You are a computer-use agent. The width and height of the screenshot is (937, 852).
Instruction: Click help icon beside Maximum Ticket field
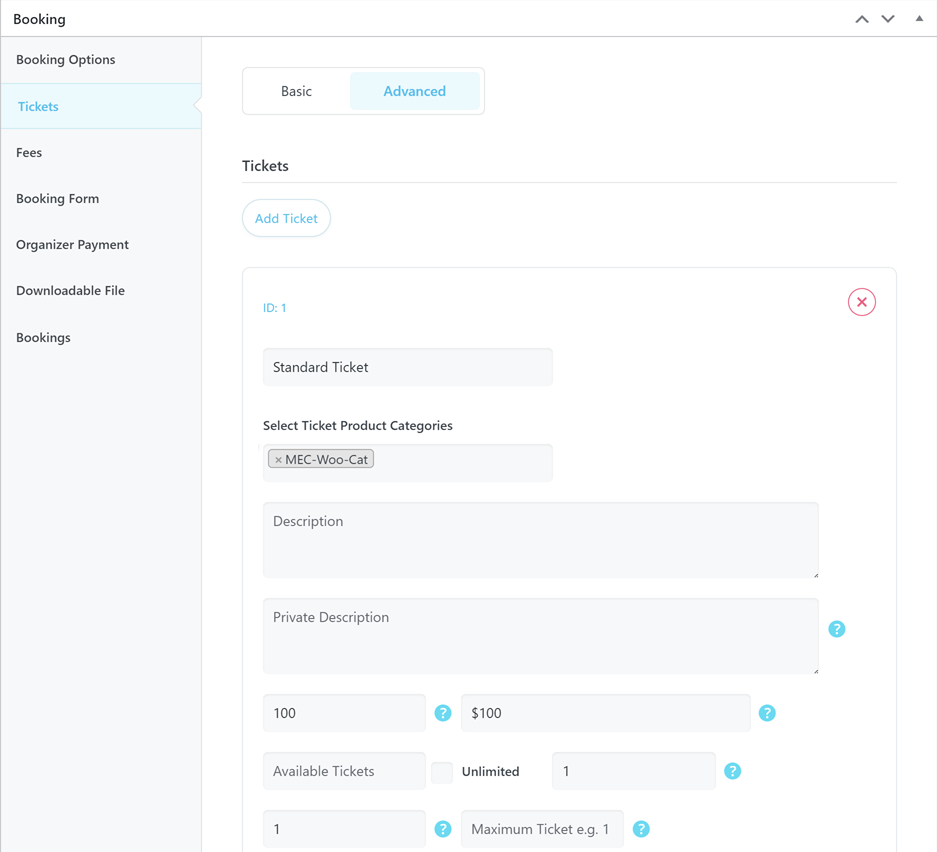click(x=641, y=829)
